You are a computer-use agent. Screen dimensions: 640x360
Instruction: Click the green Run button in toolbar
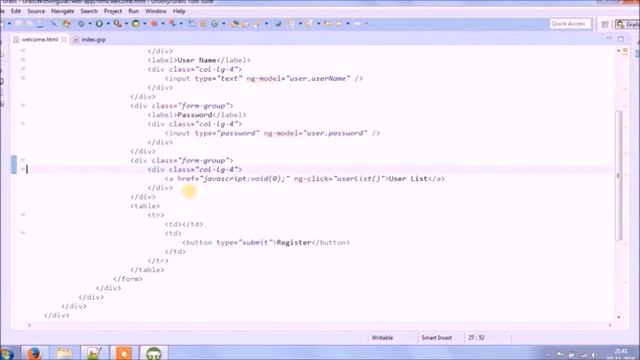99,24
